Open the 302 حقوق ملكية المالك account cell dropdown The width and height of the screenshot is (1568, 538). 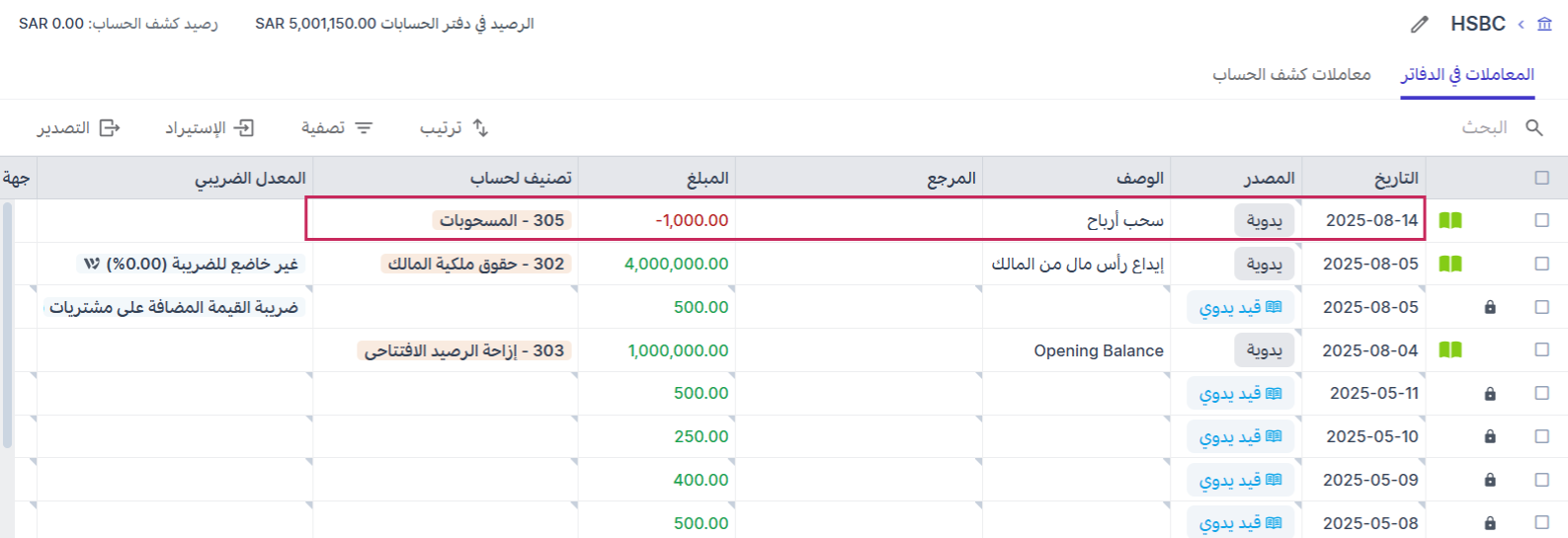(x=476, y=264)
